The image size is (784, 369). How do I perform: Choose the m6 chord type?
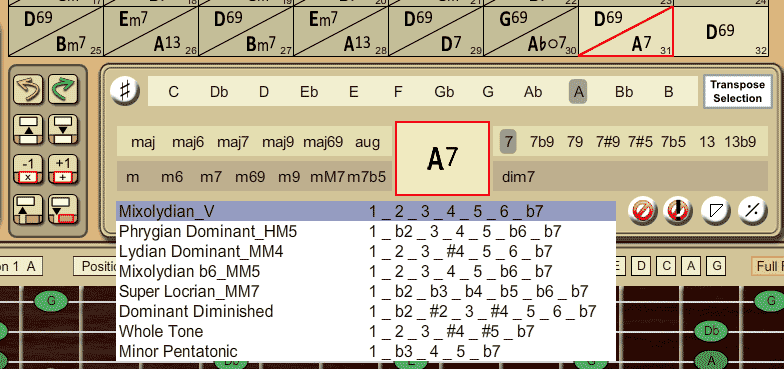point(172,176)
